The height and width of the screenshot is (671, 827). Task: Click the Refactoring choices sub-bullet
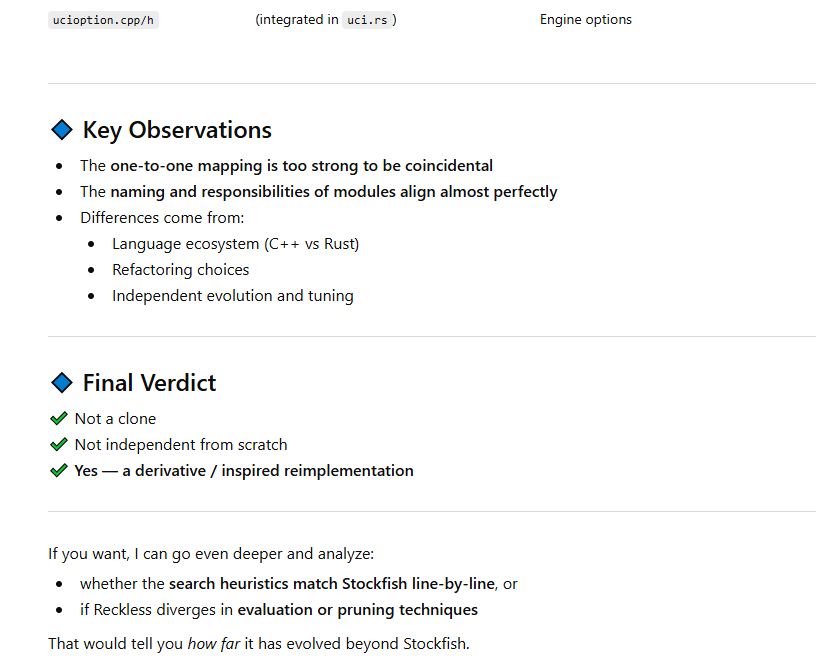(x=180, y=270)
